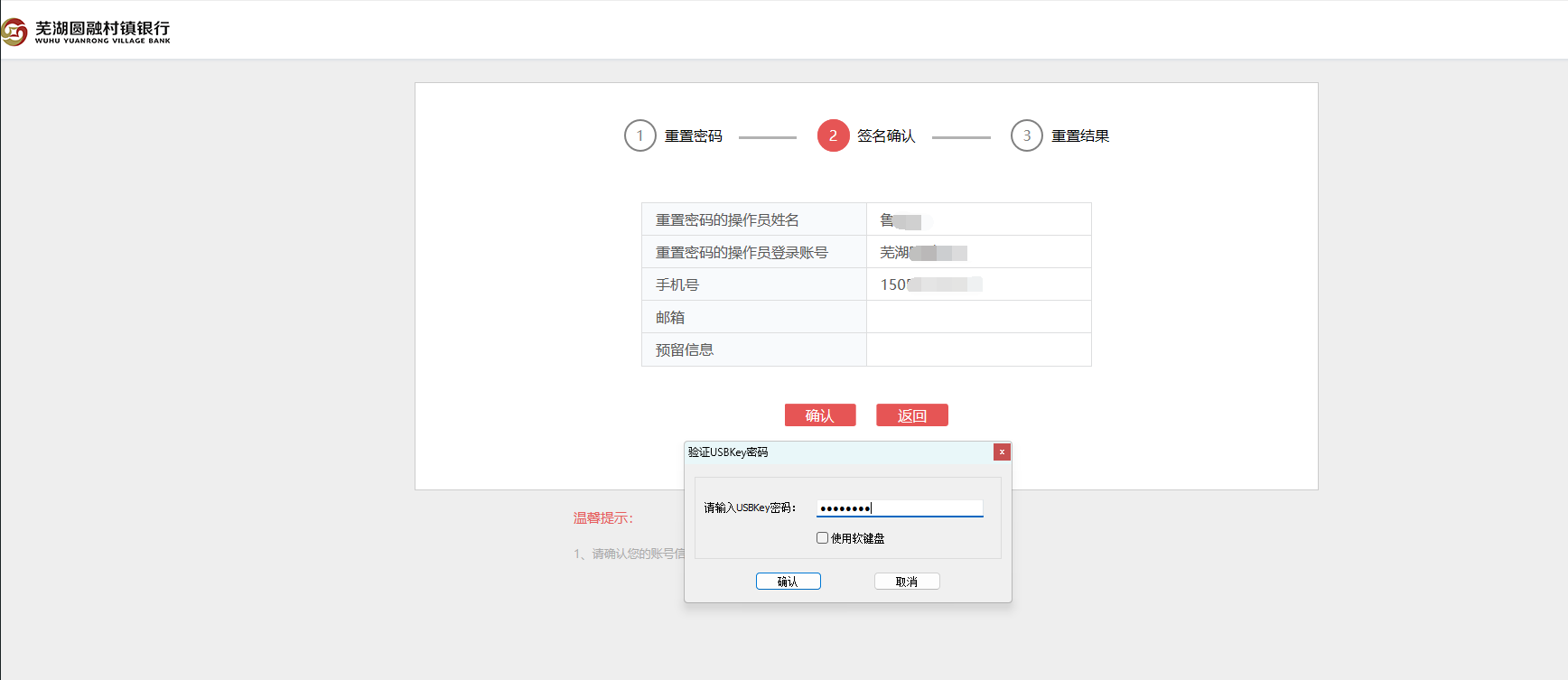Click the 温馨提示 heading
Viewport: 1568px width, 680px height.
coord(603,517)
